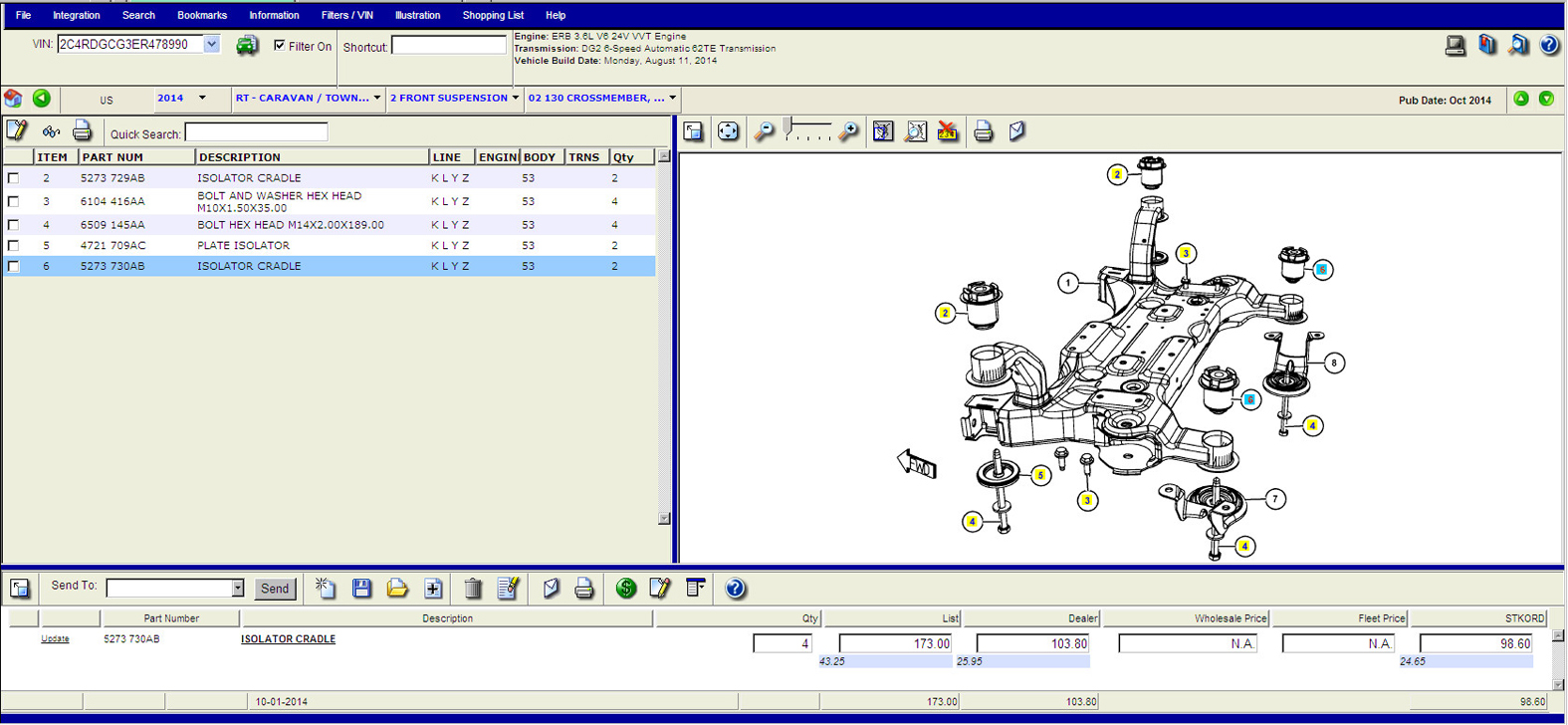Click the green back arrow icon
The height and width of the screenshot is (725, 1568).
(42, 98)
